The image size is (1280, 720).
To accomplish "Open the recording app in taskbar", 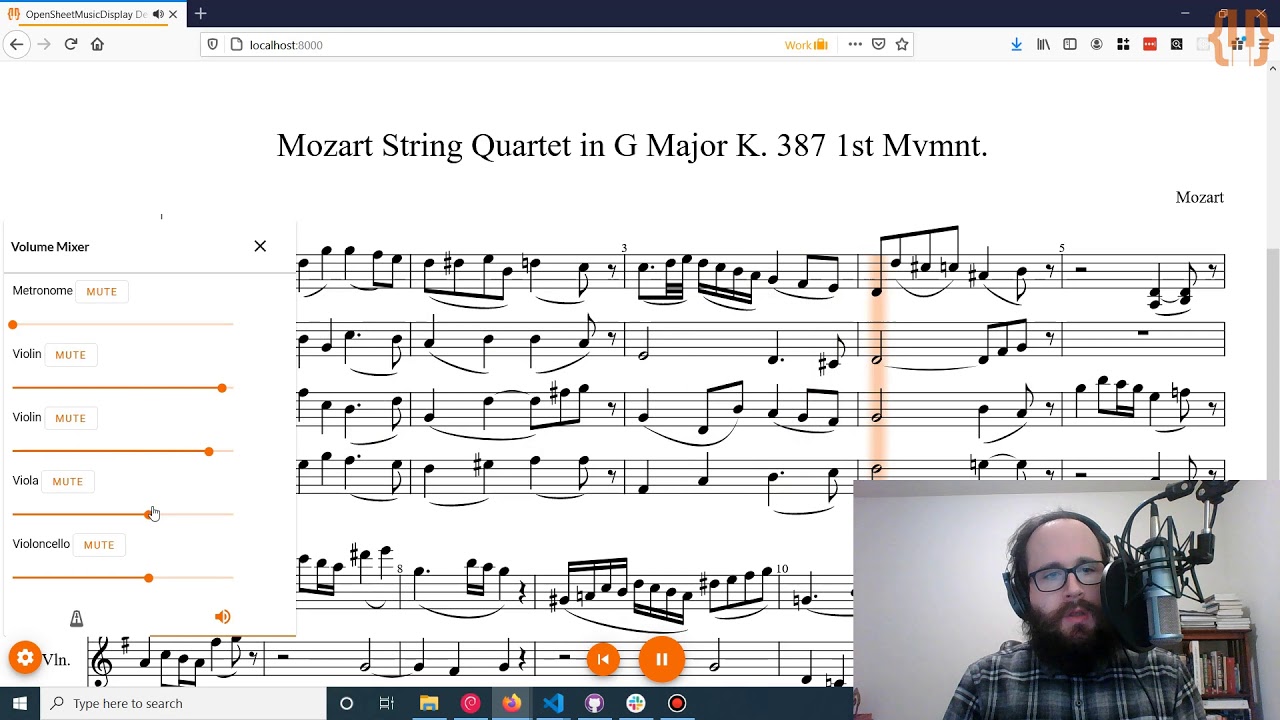I will click(x=677, y=703).
